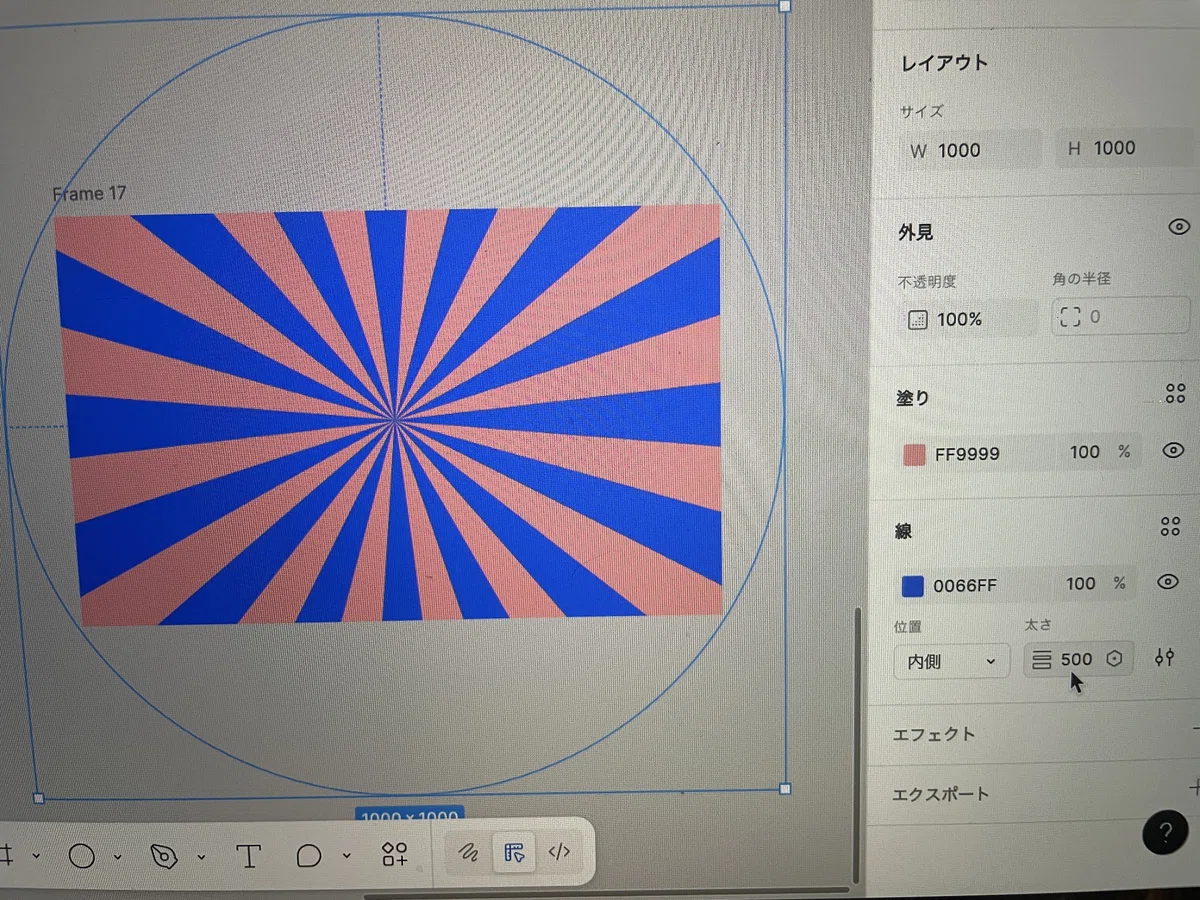Switch to Draw mode squiggle icon
The height and width of the screenshot is (900, 1200).
tap(468, 853)
